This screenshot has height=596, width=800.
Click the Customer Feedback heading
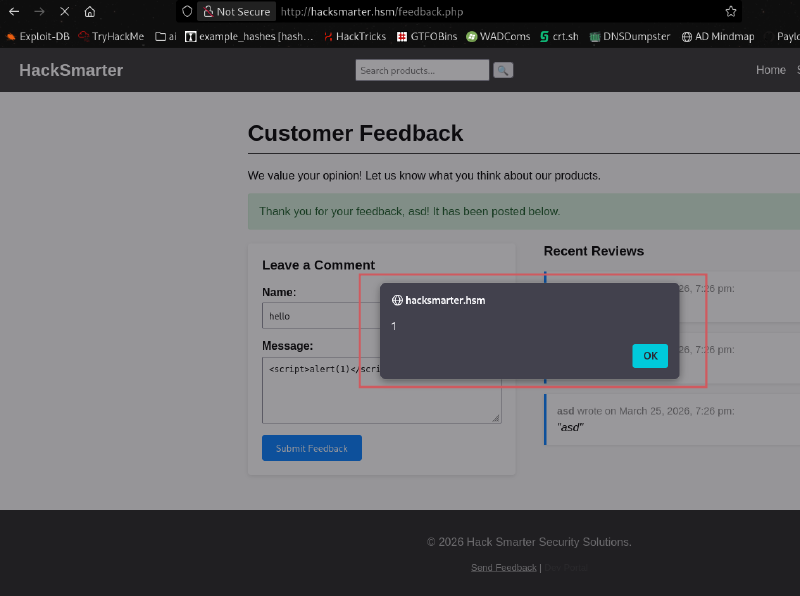(x=355, y=133)
